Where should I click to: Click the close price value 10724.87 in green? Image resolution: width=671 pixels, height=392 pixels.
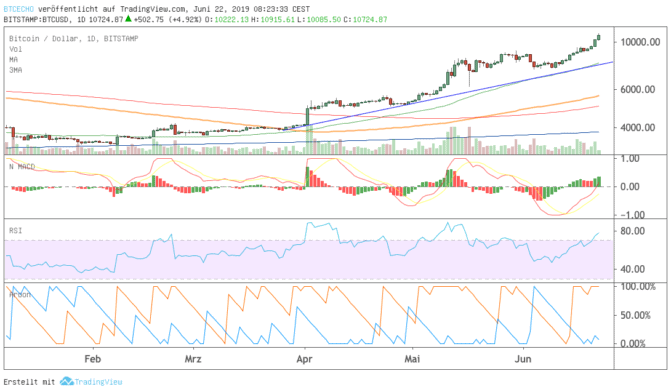pyautogui.click(x=370, y=20)
